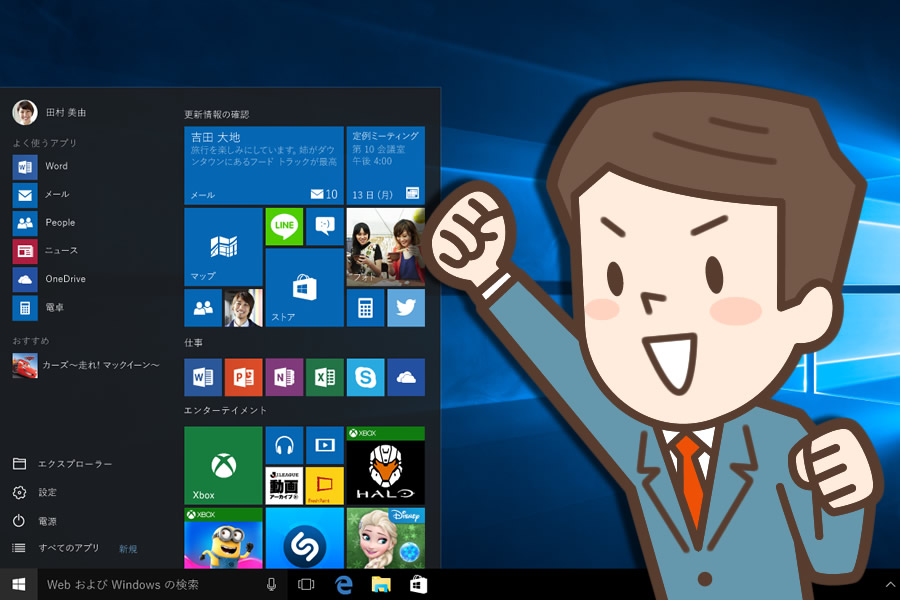The height and width of the screenshot is (600, 900).
Task: Show すべてのアプリ list
Action: [56, 548]
